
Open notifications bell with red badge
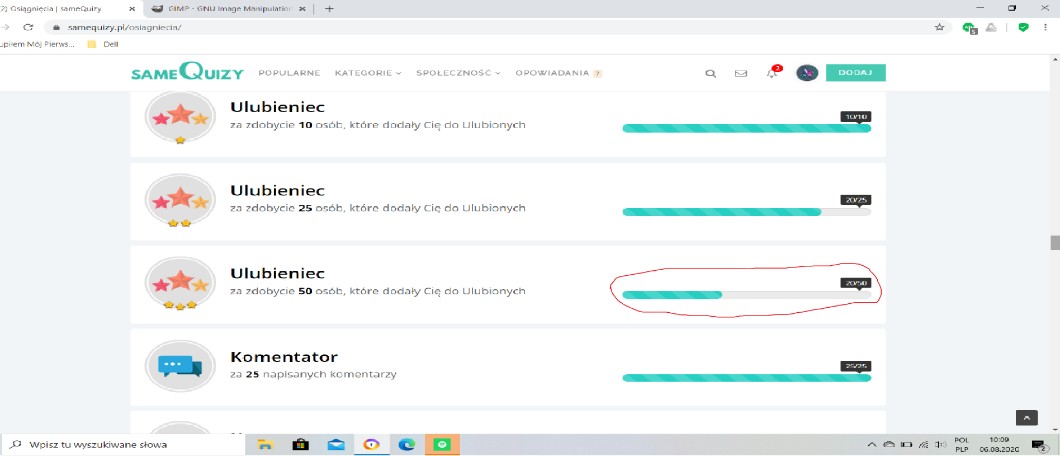pyautogui.click(x=771, y=73)
